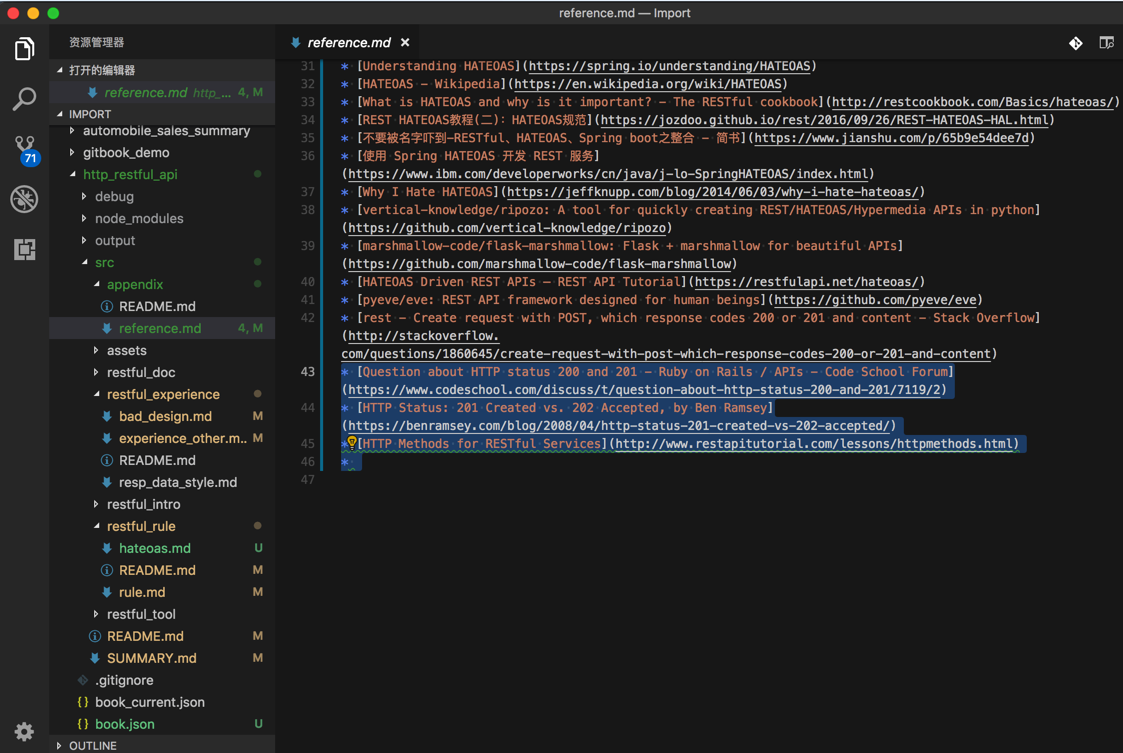Click the HATEOAS Wikipedia URL link
The width and height of the screenshot is (1123, 753).
tap(648, 84)
